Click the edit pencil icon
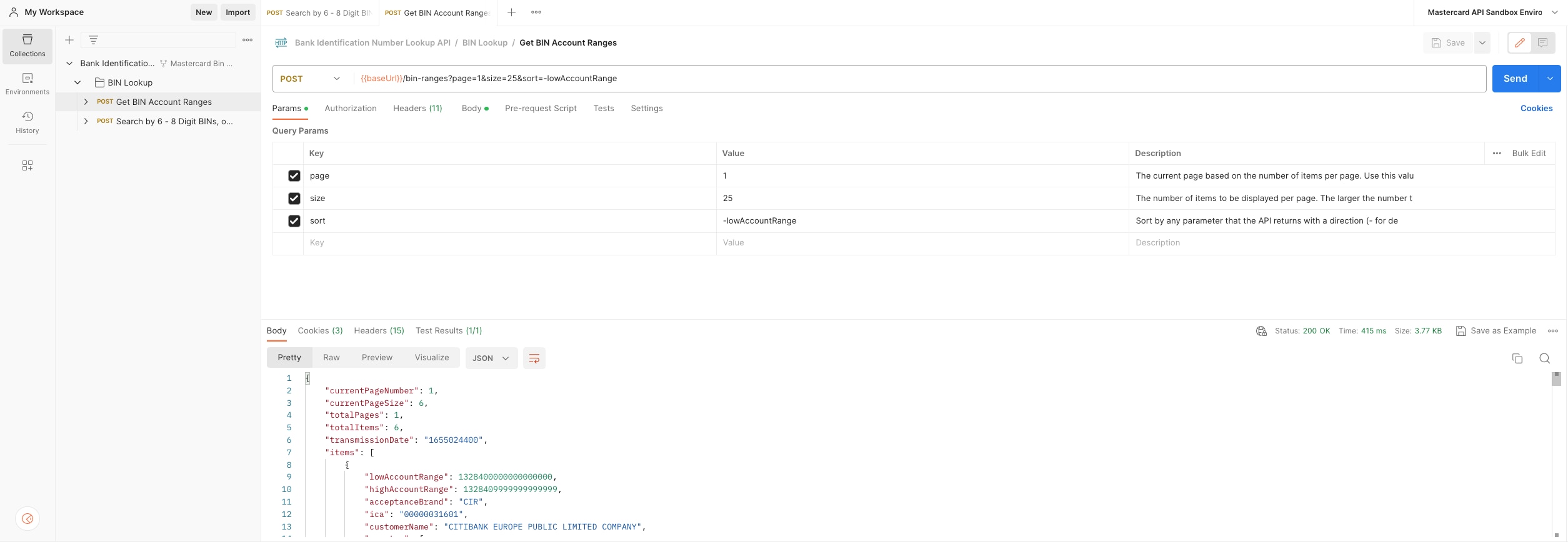 (x=1519, y=42)
